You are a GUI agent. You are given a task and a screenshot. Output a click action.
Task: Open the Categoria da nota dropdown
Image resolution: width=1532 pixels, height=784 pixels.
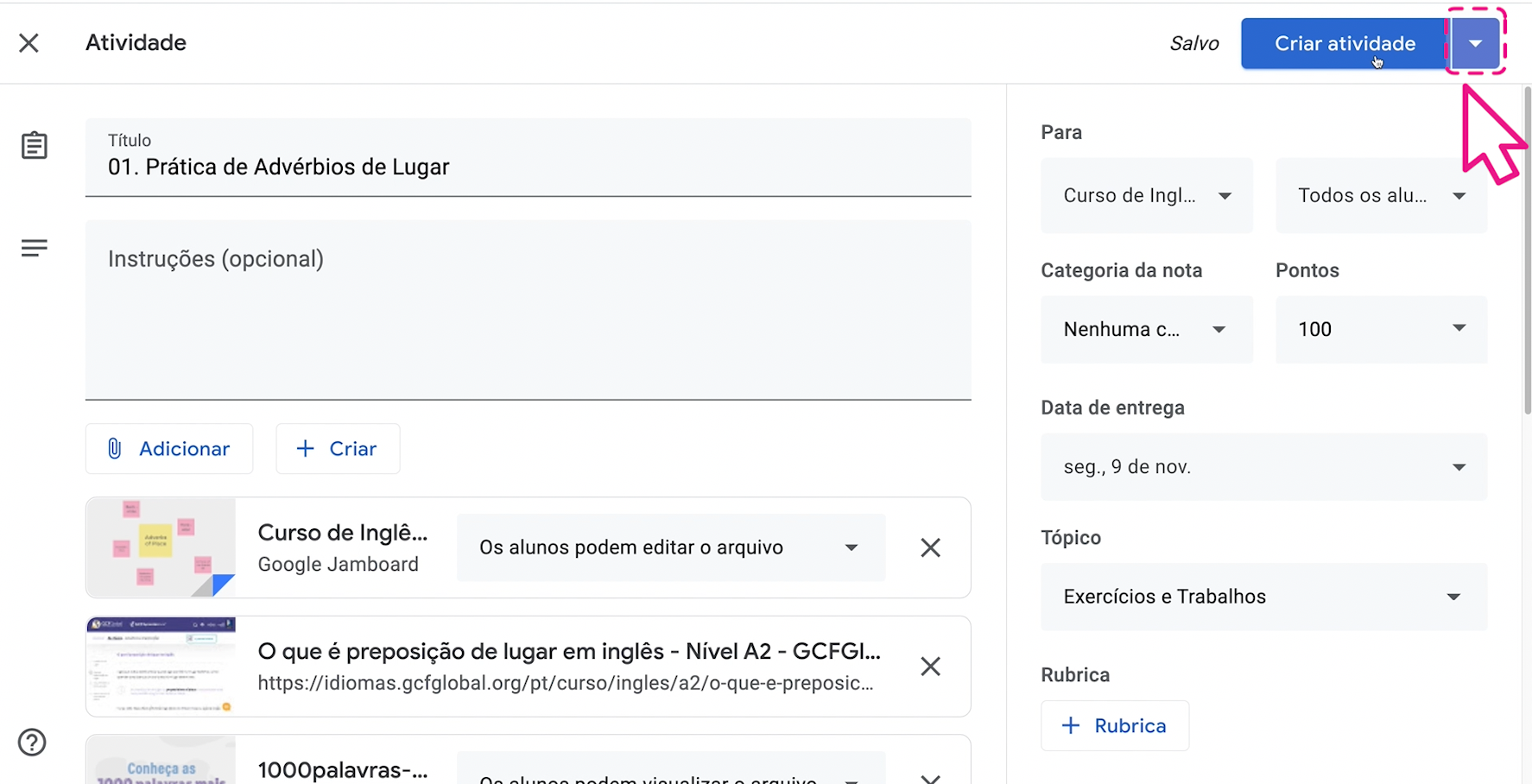(x=1147, y=329)
